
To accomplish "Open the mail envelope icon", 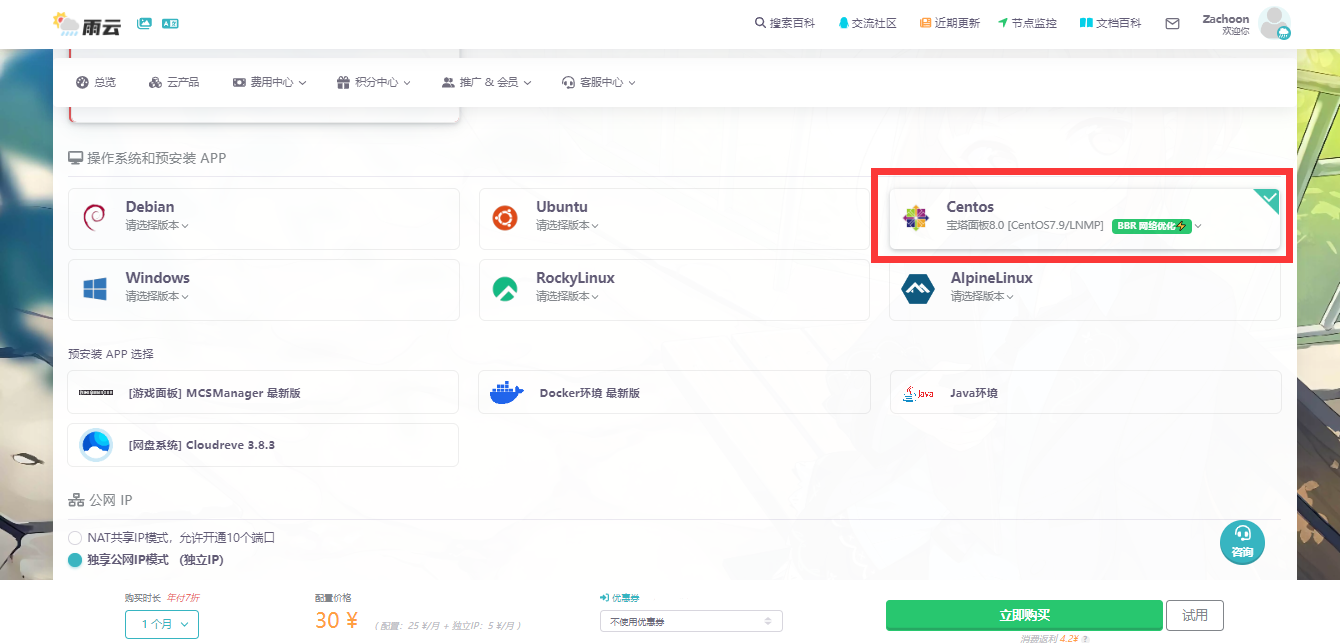I will pyautogui.click(x=1172, y=23).
